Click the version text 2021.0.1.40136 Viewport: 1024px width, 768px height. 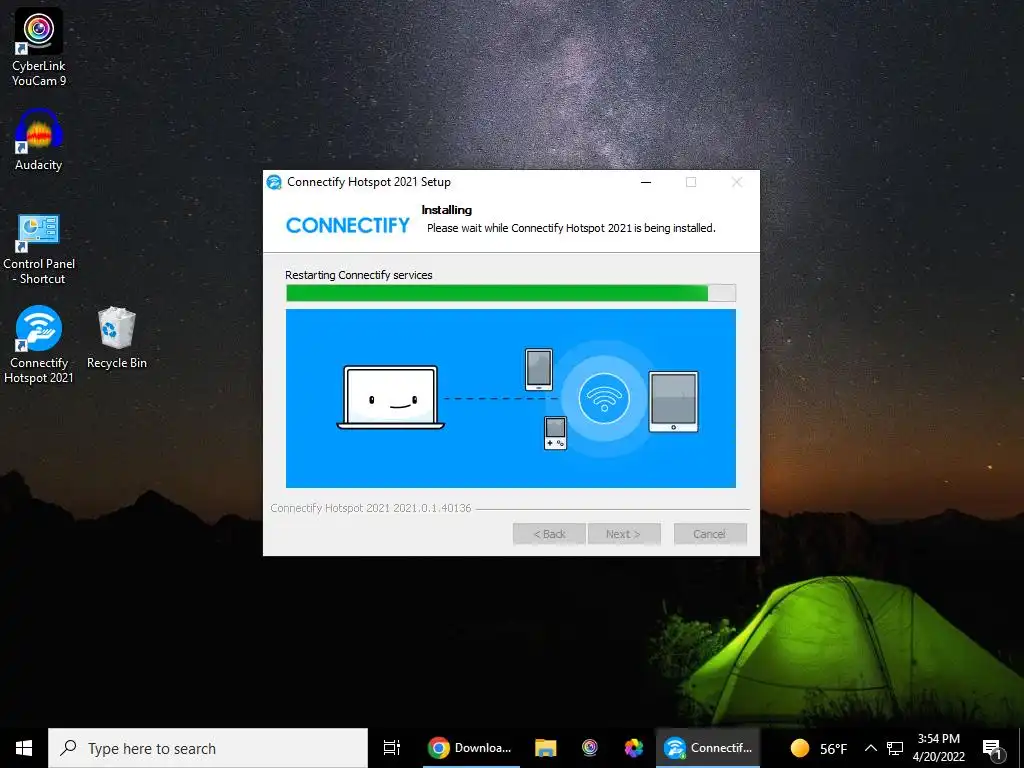click(x=432, y=508)
